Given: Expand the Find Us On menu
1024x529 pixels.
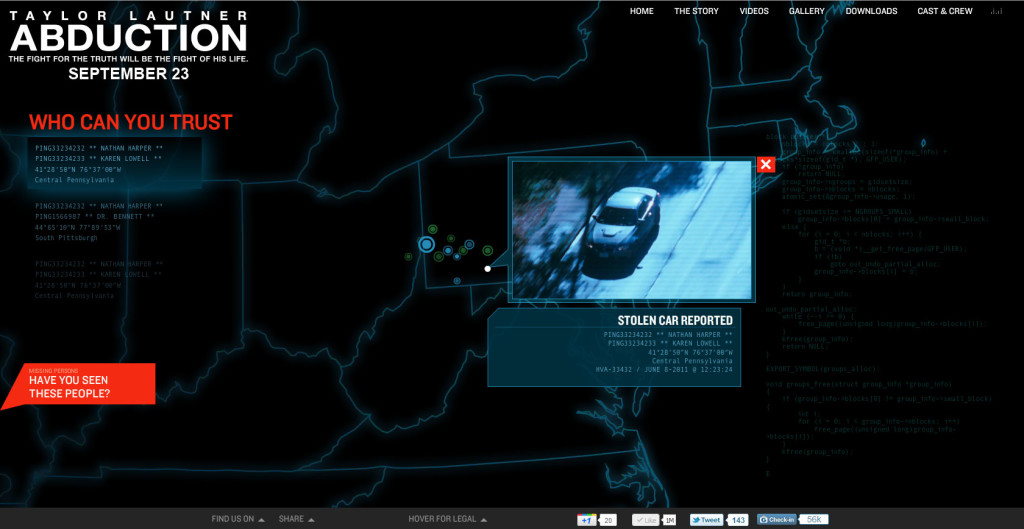Looking at the screenshot, I should click(238, 519).
